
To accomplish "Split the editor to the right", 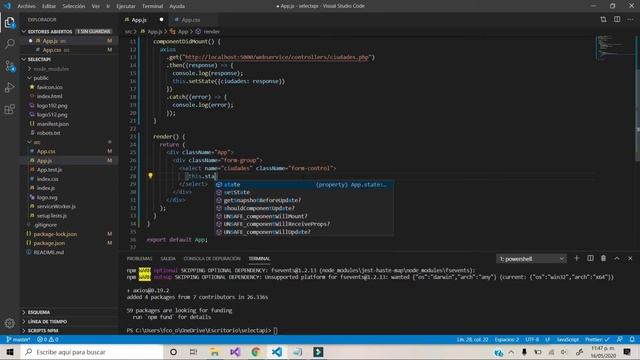I will point(617,19).
